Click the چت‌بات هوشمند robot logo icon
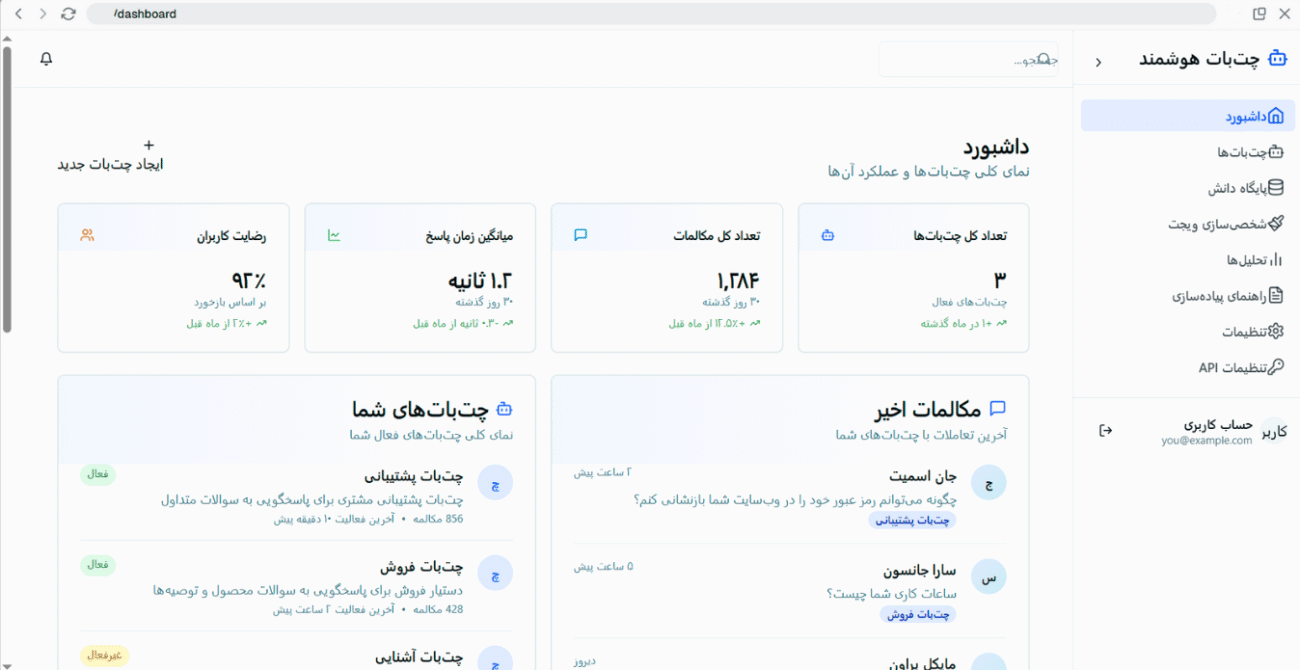1300x670 pixels. point(1277,59)
